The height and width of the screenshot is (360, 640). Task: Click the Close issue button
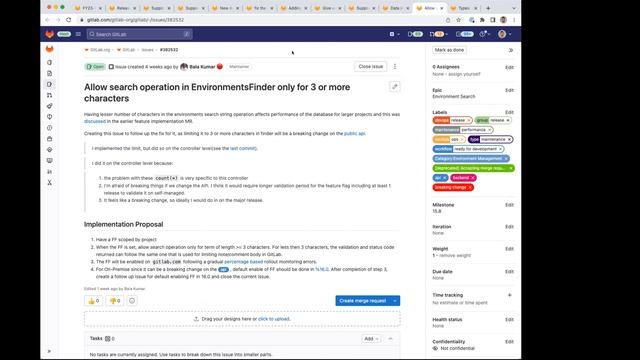pyautogui.click(x=371, y=67)
